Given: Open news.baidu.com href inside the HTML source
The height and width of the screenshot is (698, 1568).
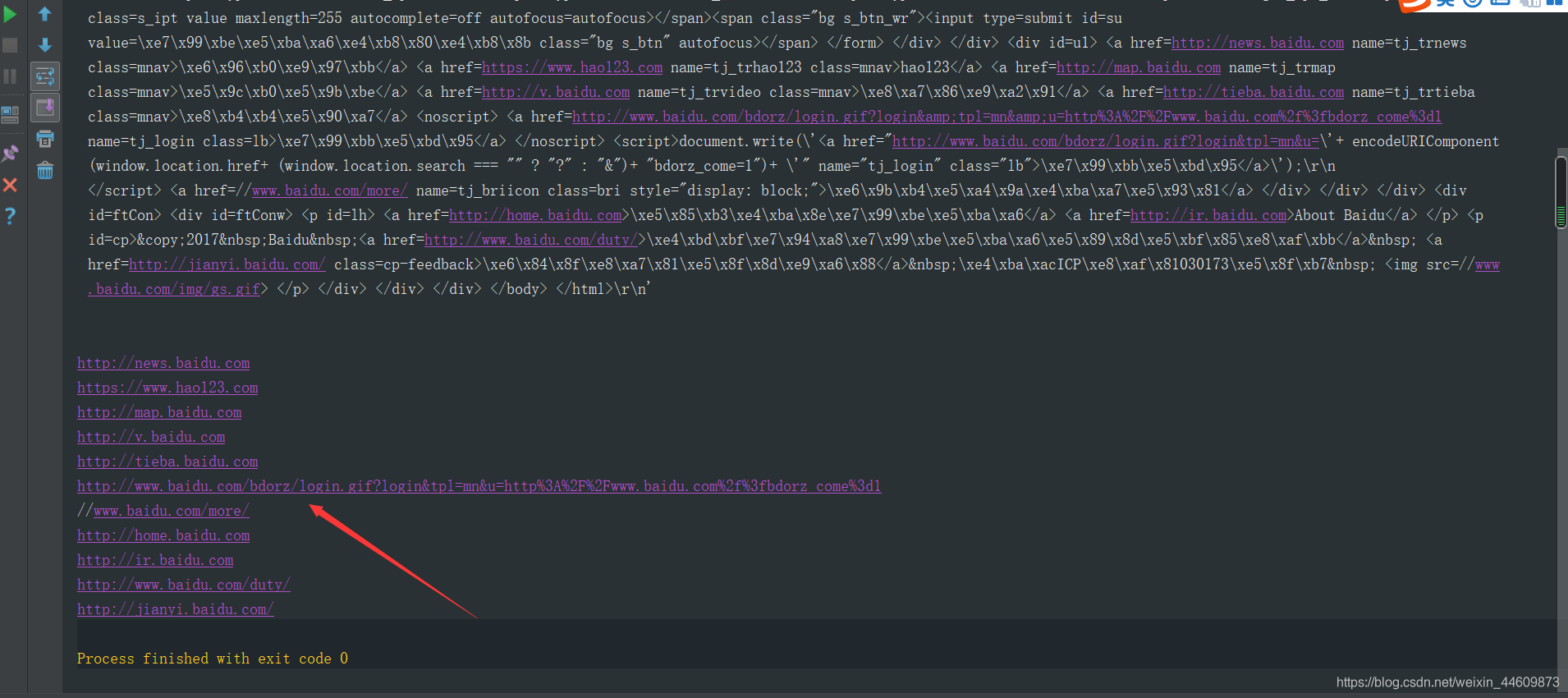Looking at the screenshot, I should click(1258, 43).
